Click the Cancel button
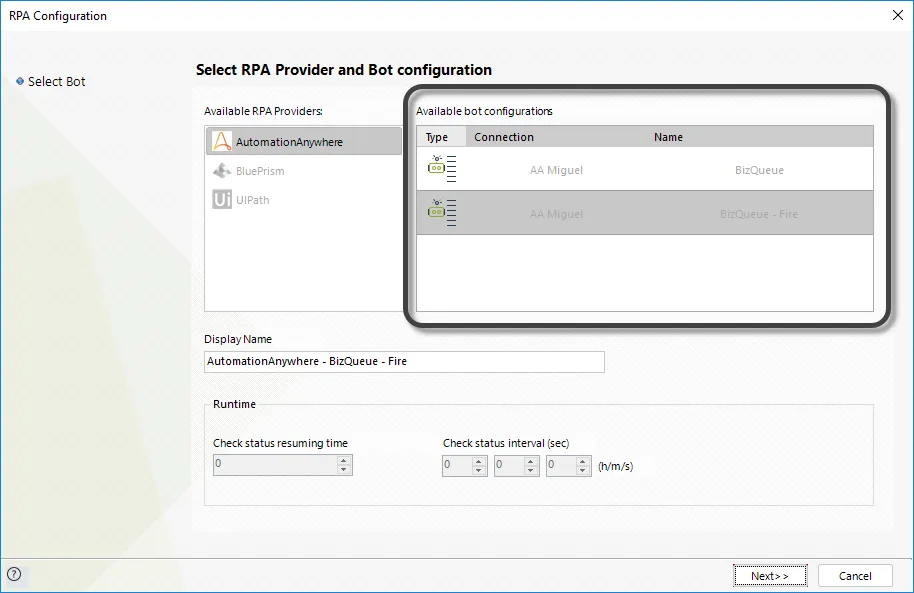The width and height of the screenshot is (914, 593). (x=855, y=576)
